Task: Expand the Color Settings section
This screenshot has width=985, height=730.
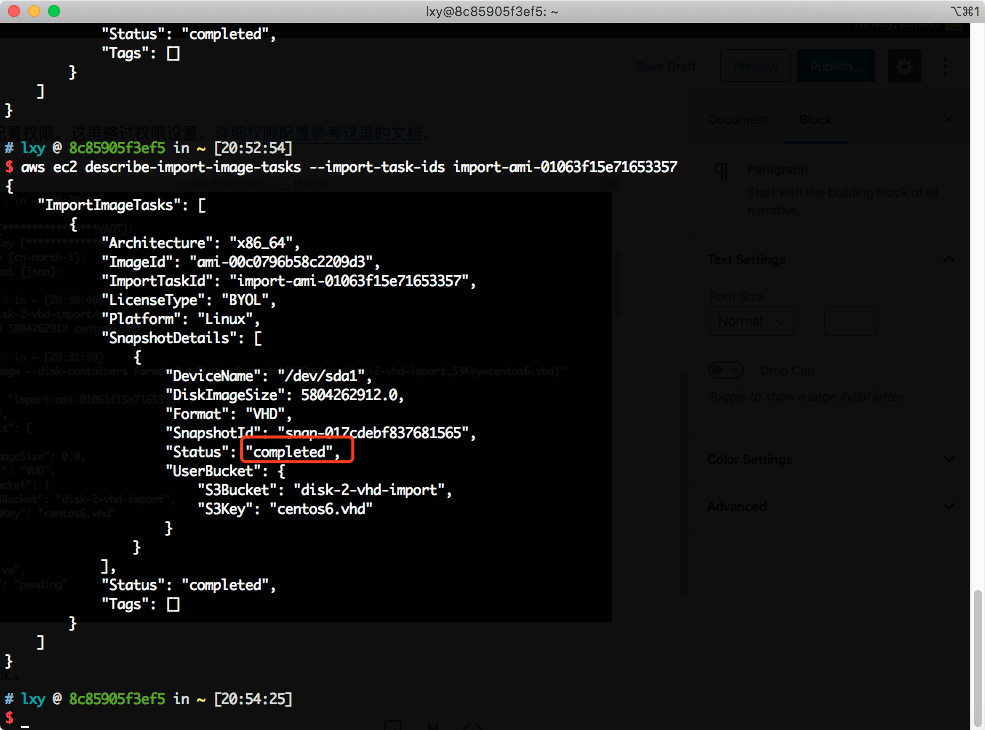Action: (948, 460)
